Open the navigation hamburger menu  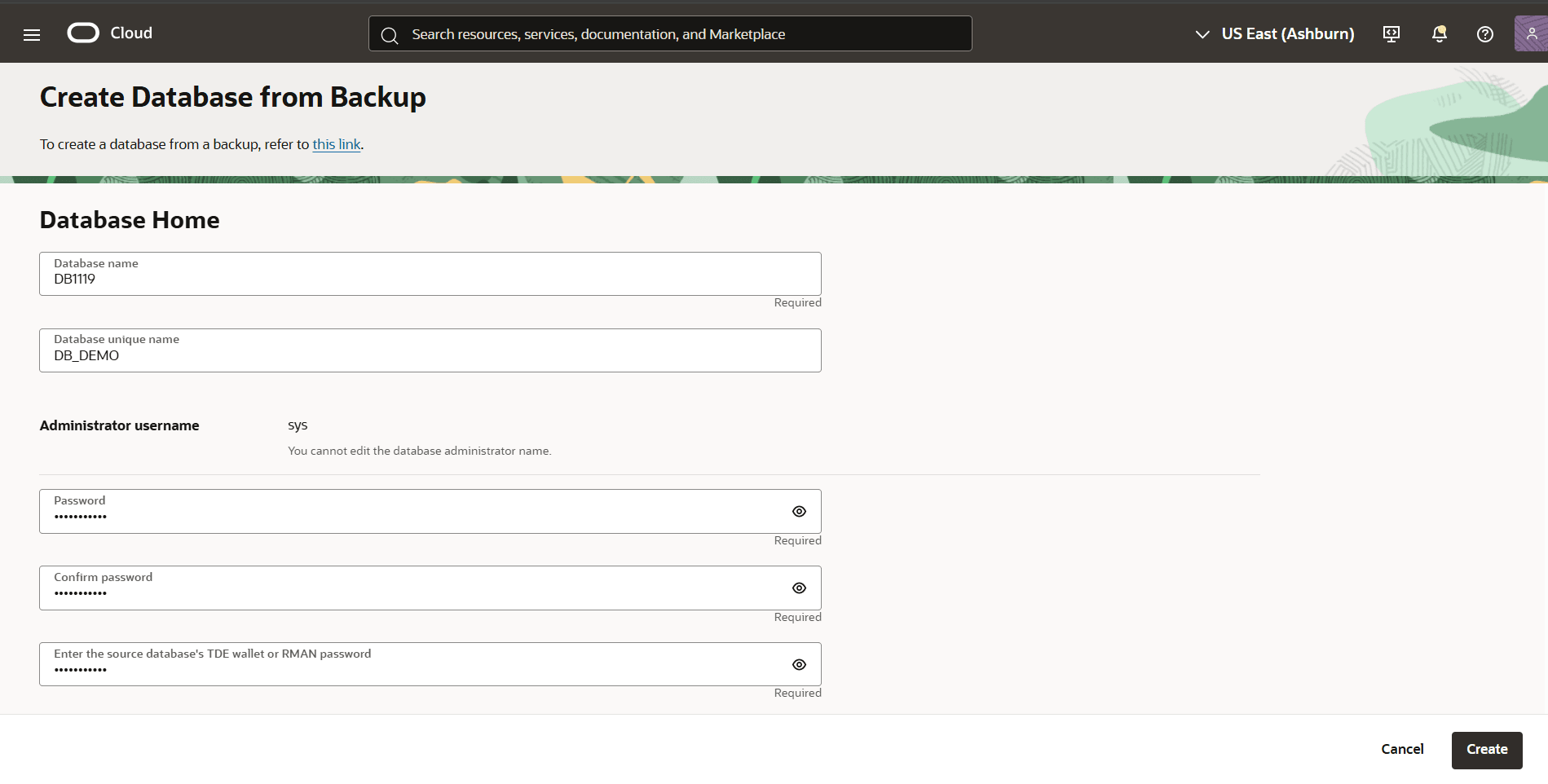31,33
